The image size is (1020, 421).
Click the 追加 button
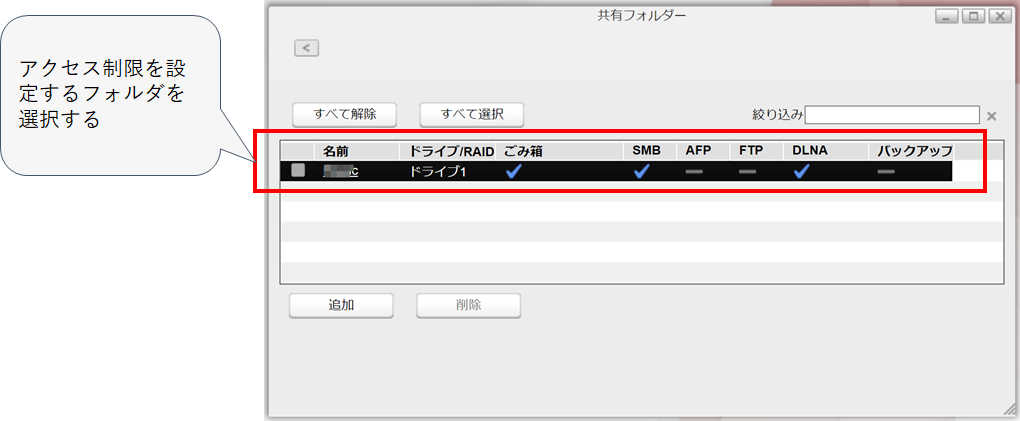341,305
